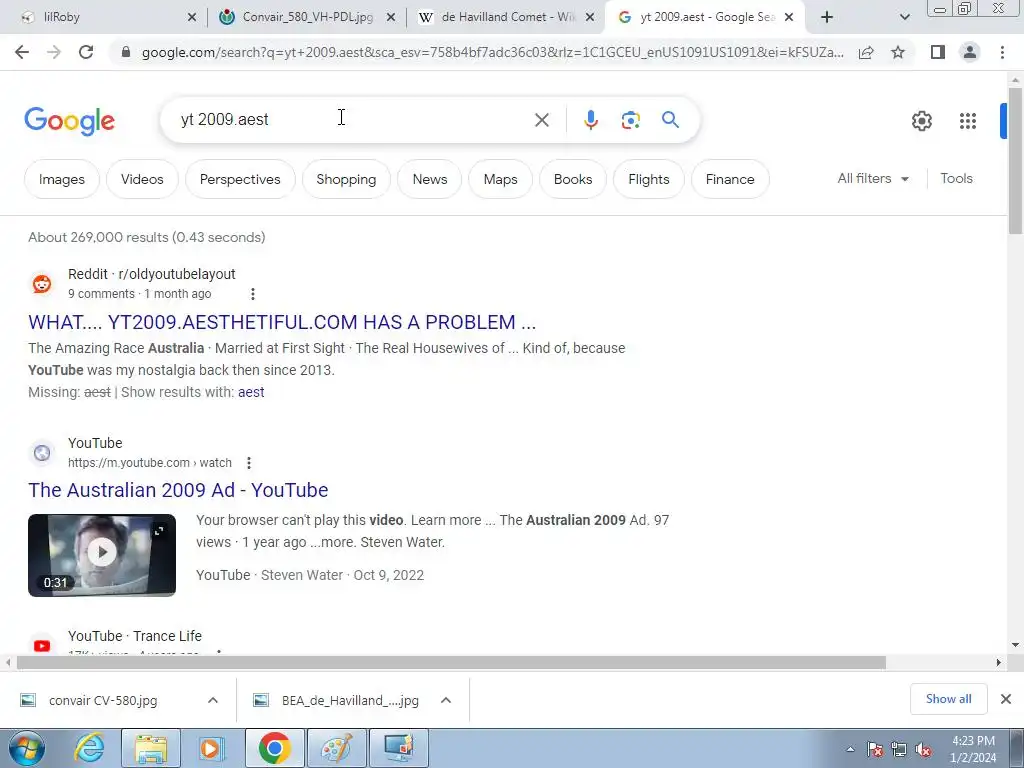Click the network tray icon
Screen dimensions: 1024x768
[x=899, y=750]
